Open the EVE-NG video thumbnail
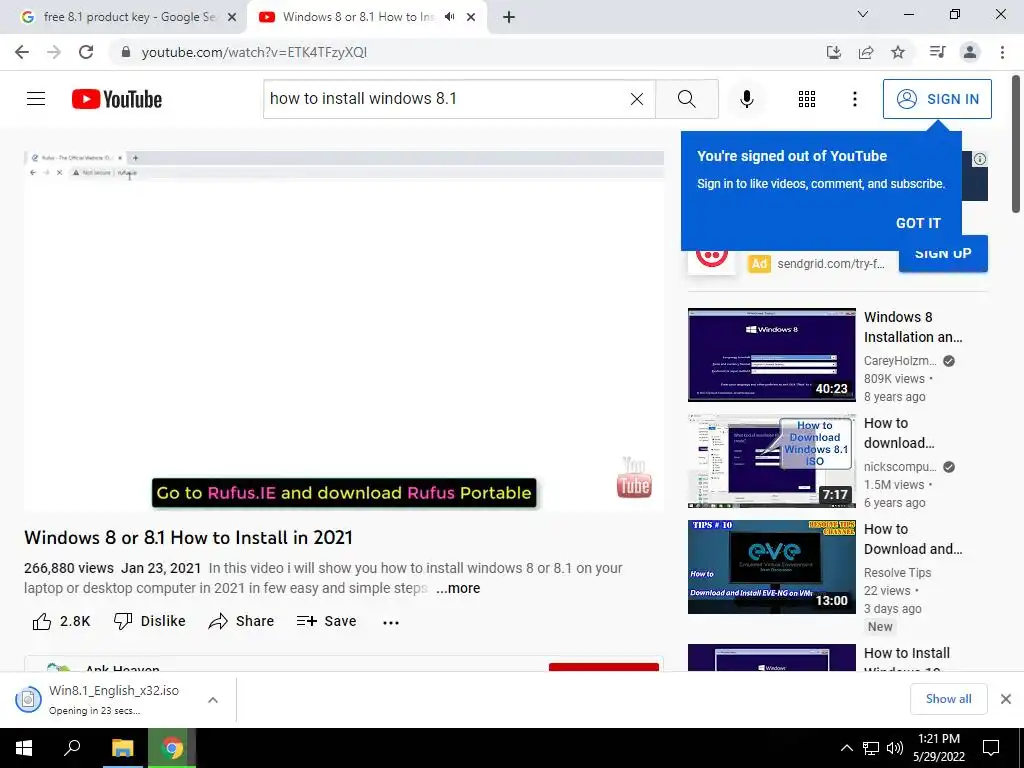 pyautogui.click(x=771, y=567)
